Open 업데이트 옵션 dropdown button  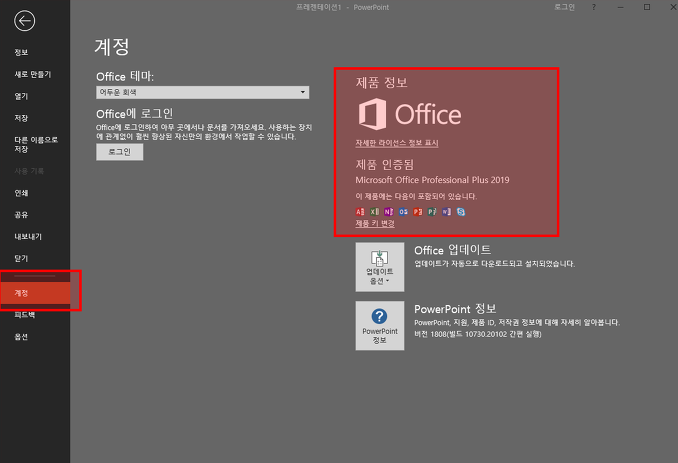click(x=380, y=267)
